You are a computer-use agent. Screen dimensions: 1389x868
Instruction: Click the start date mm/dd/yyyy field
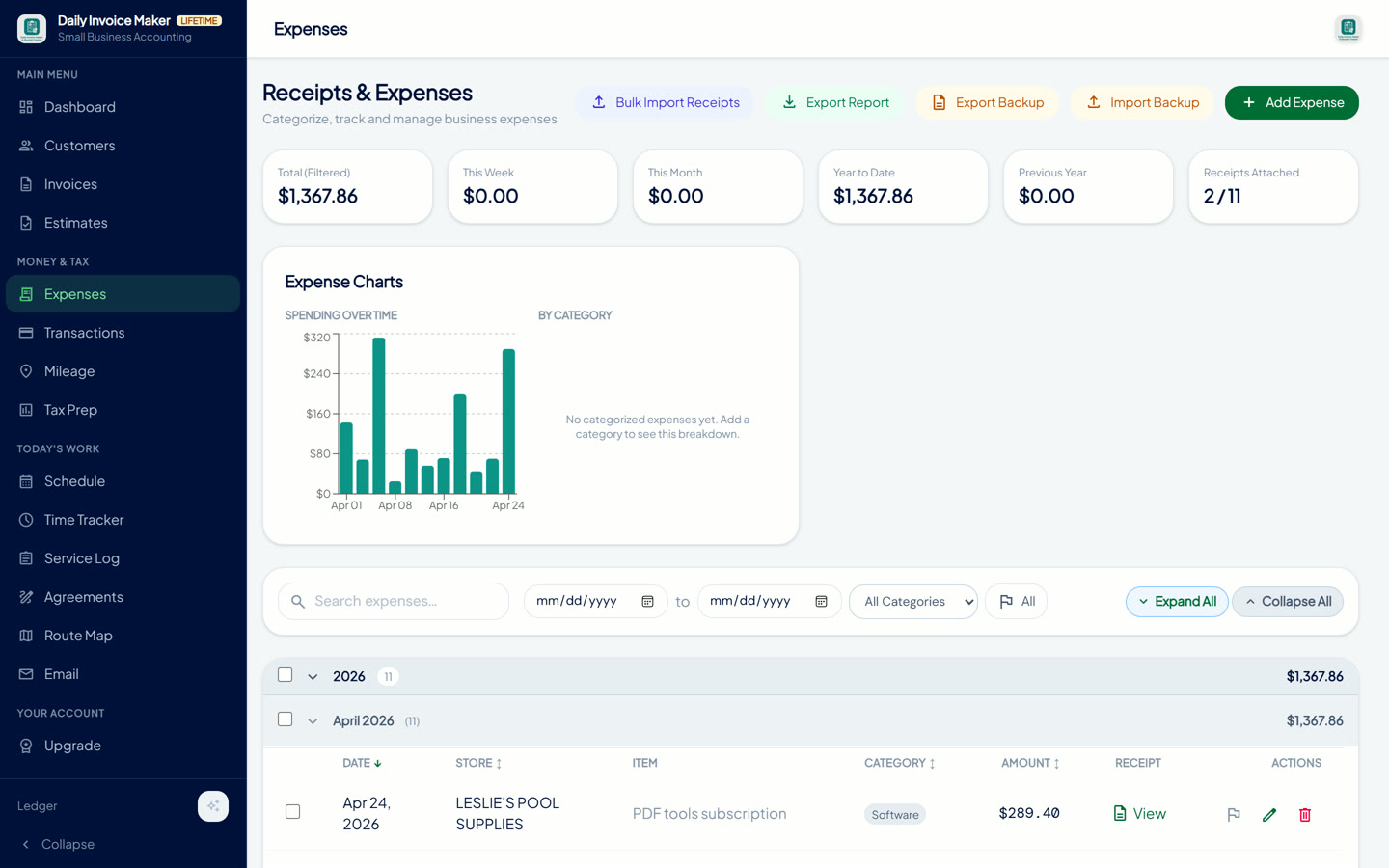pos(596,601)
